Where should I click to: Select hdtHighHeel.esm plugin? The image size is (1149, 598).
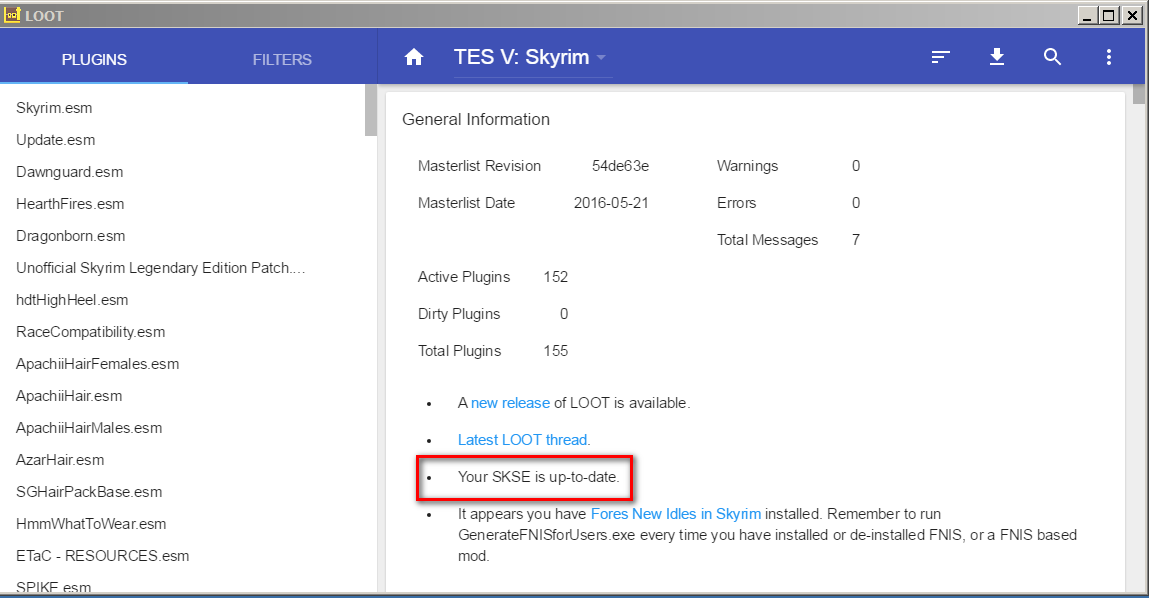[71, 299]
